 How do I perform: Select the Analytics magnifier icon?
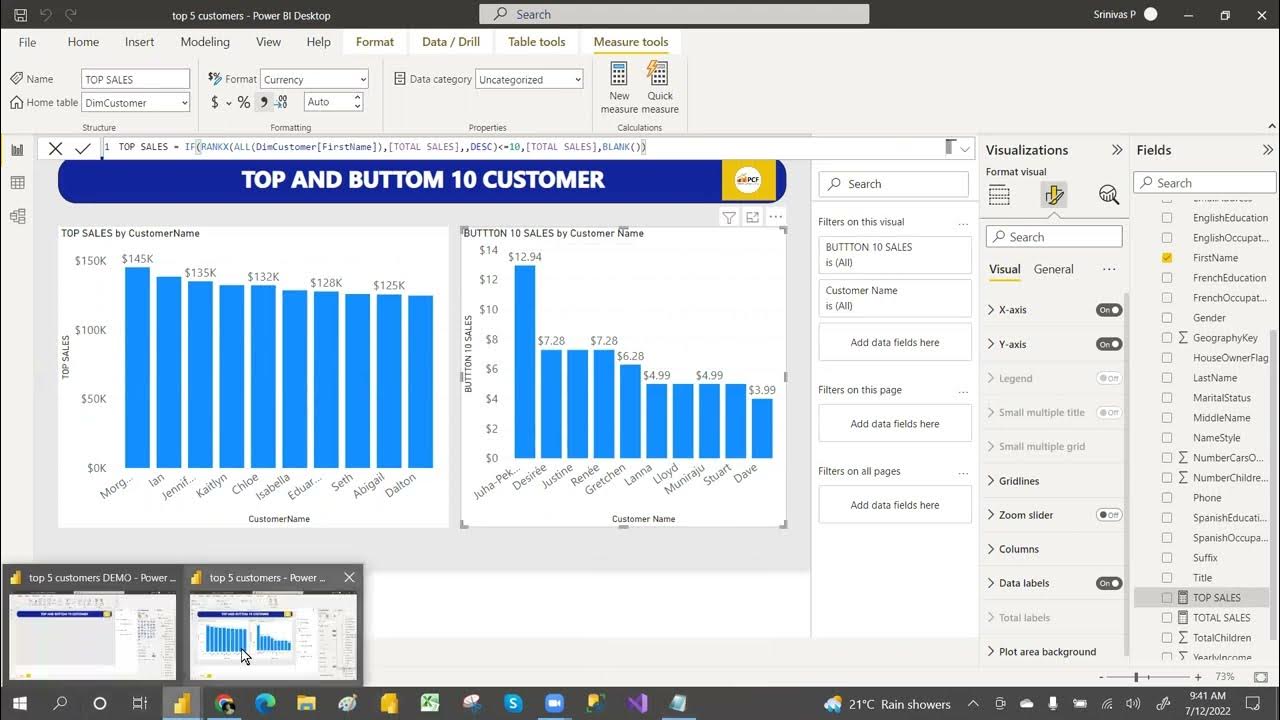click(1108, 195)
